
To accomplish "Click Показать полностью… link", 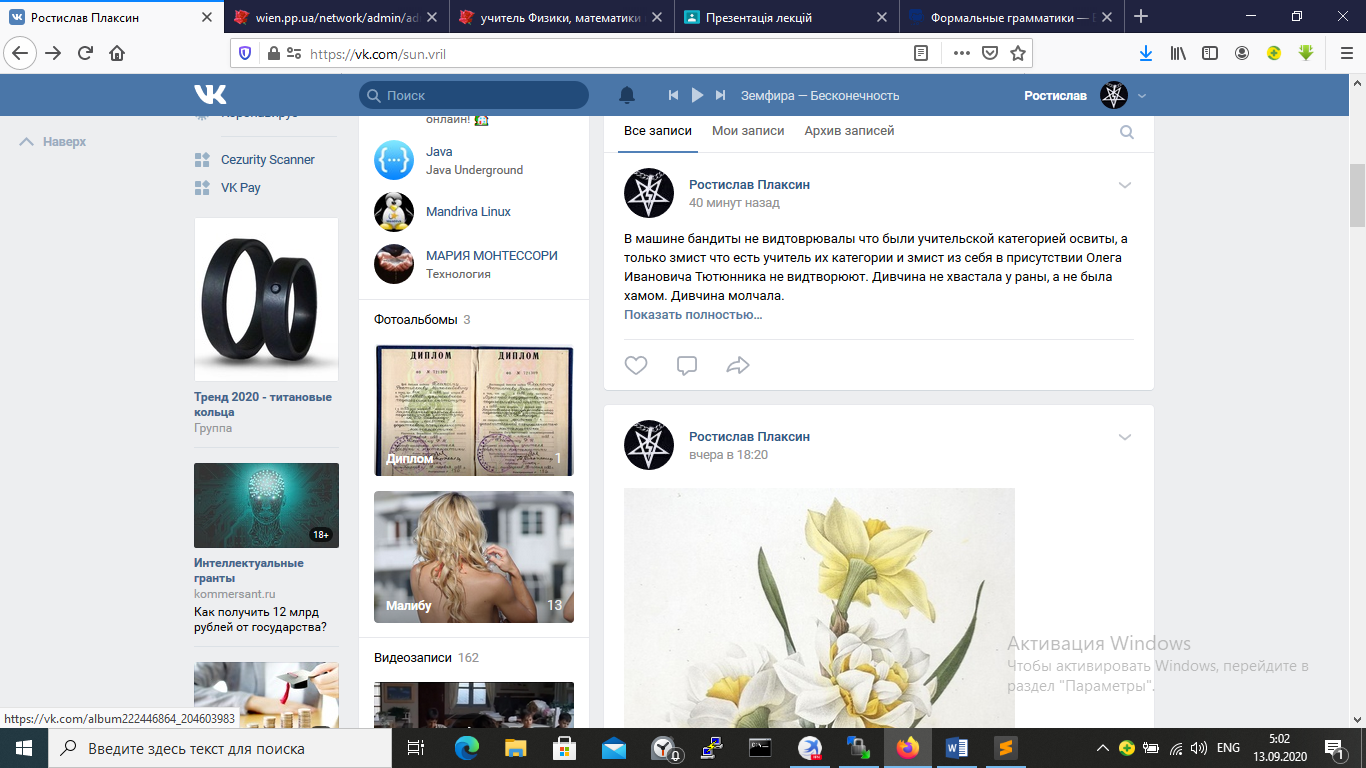I will click(693, 315).
